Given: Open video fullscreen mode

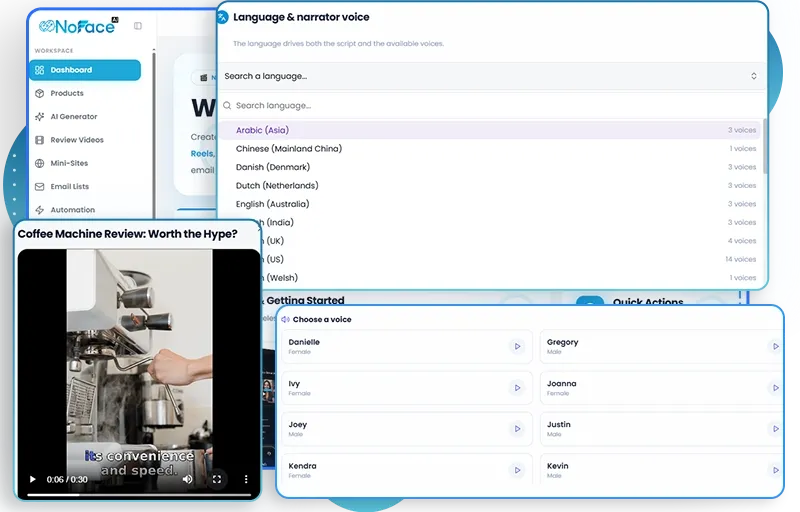Looking at the screenshot, I should point(217,479).
